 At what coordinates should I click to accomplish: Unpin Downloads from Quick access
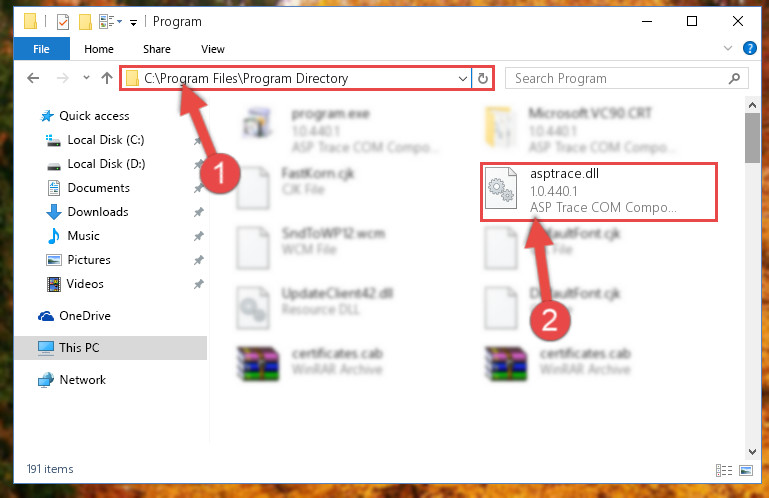[199, 212]
